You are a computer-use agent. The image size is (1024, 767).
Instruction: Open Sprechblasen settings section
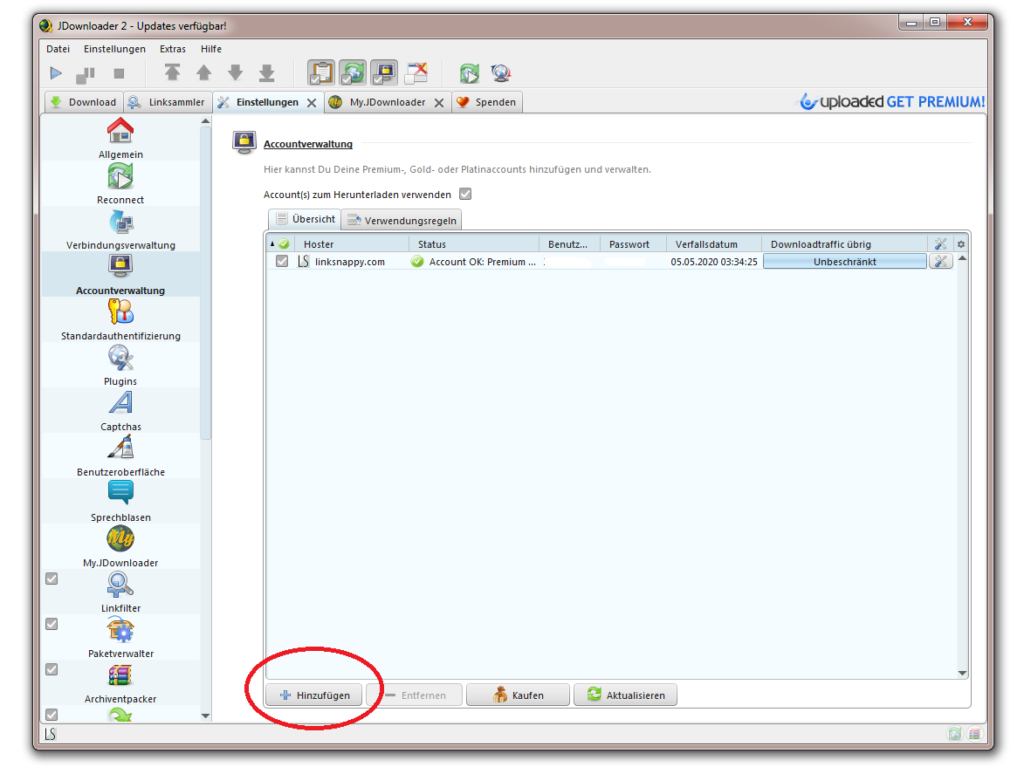[120, 502]
